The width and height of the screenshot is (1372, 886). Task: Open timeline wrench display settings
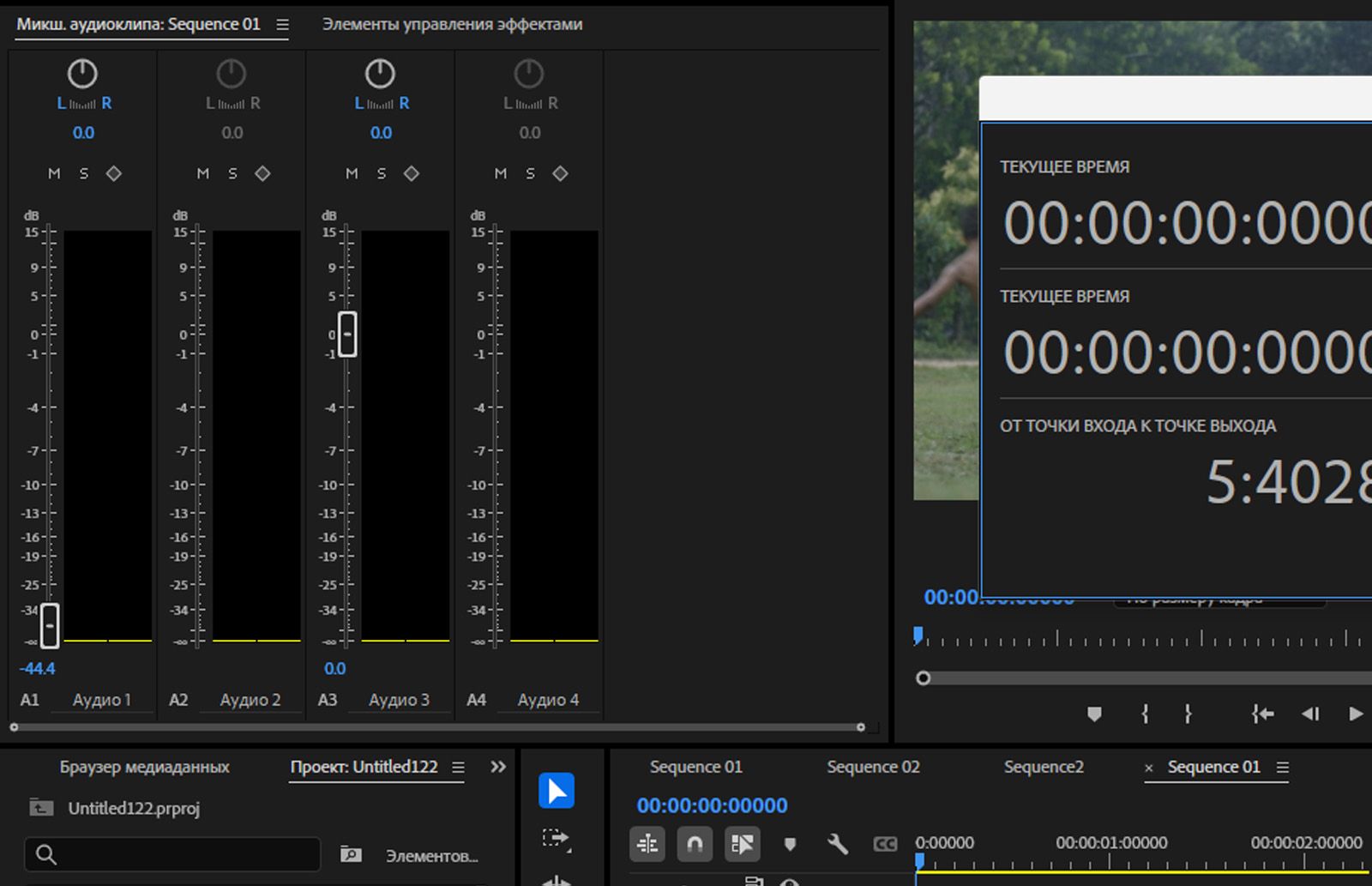(837, 845)
